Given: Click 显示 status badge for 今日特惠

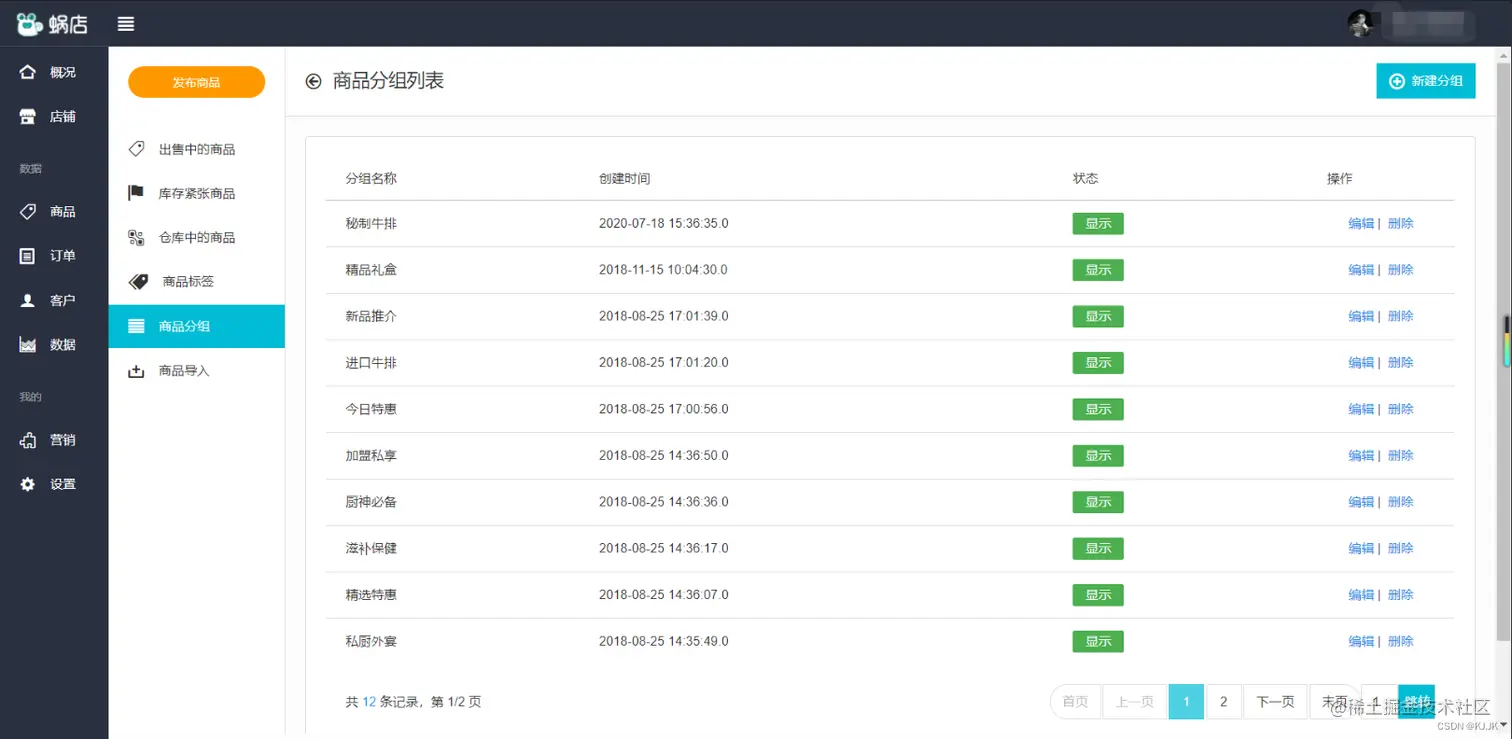Looking at the screenshot, I should tap(1098, 409).
